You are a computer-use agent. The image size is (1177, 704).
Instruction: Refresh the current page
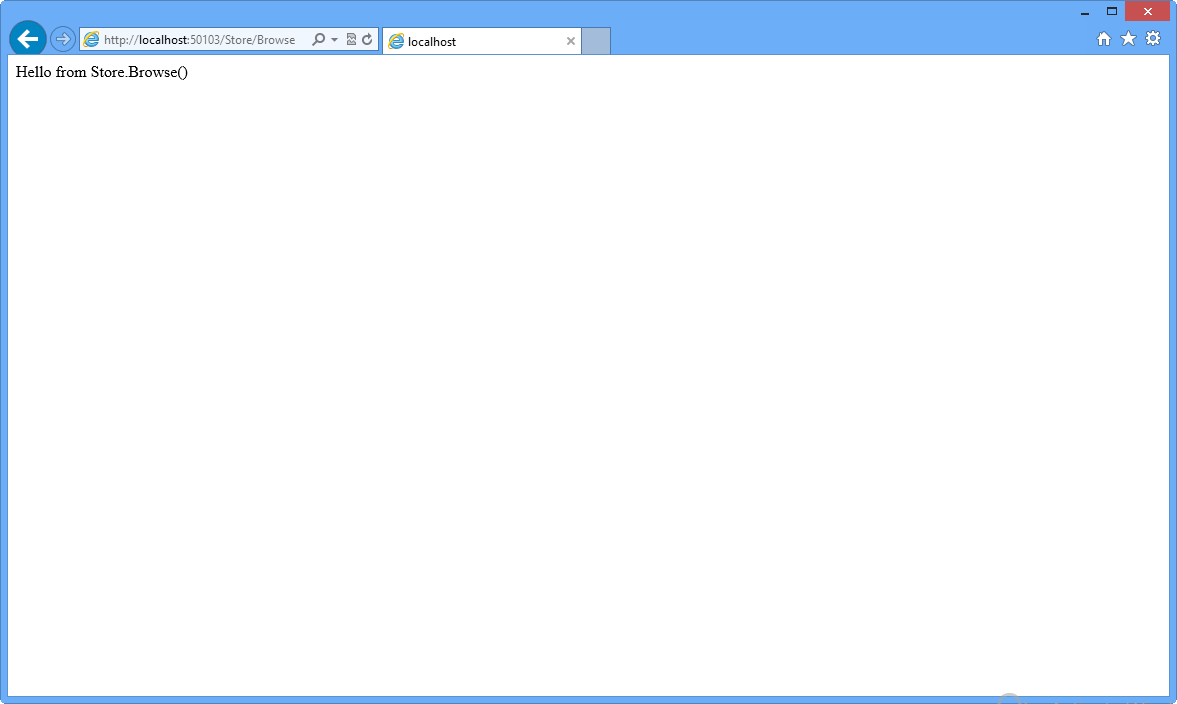(365, 38)
